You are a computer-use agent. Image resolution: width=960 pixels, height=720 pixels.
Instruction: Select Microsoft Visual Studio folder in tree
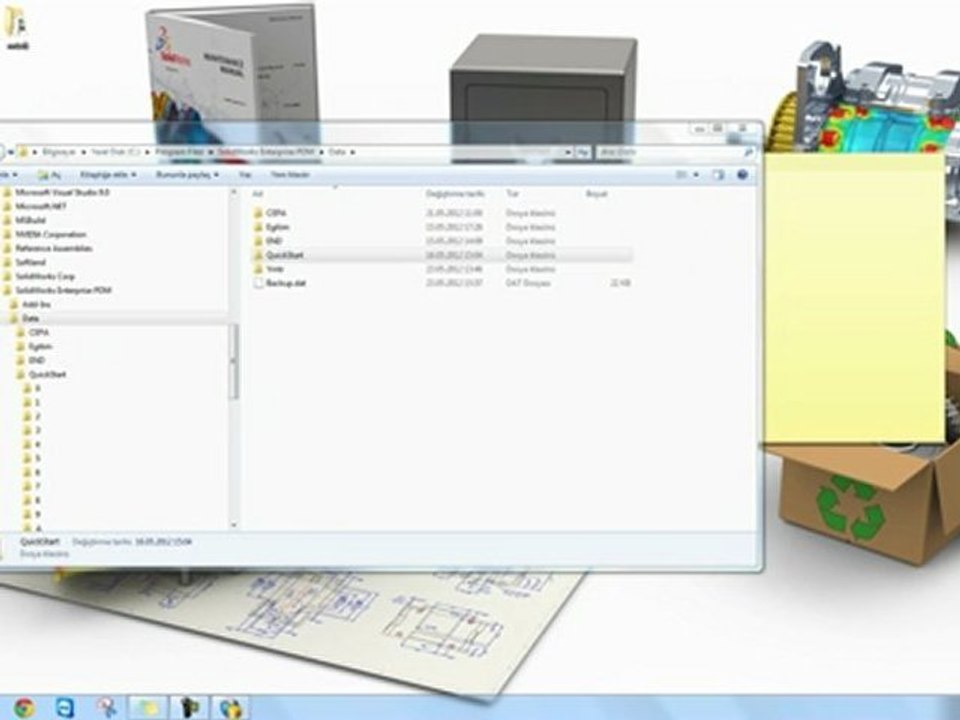62,192
